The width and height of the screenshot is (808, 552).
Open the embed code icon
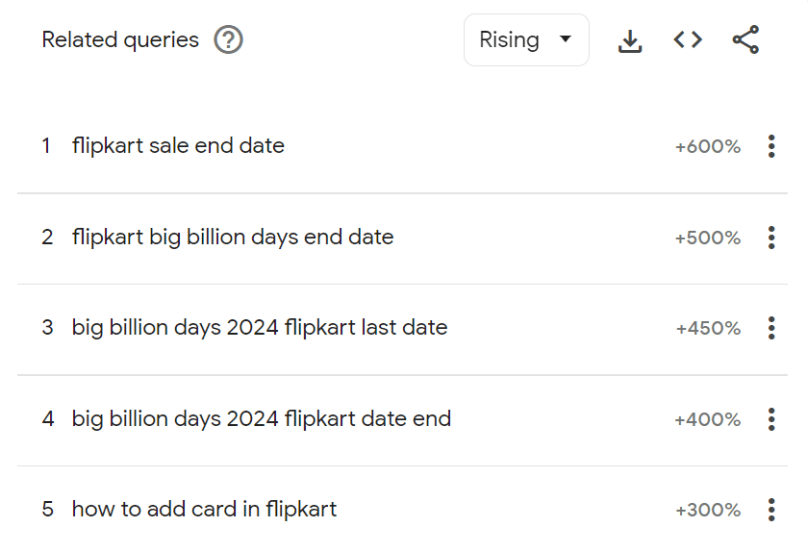tap(688, 40)
